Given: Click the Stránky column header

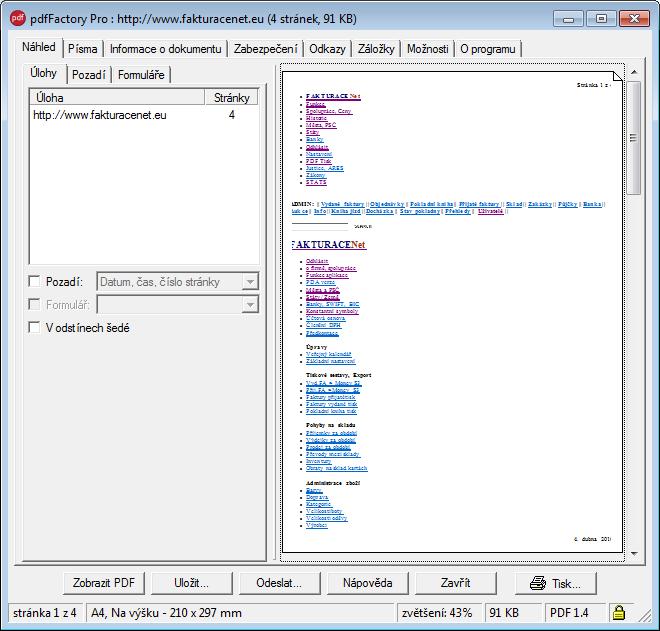Looking at the screenshot, I should (232, 98).
